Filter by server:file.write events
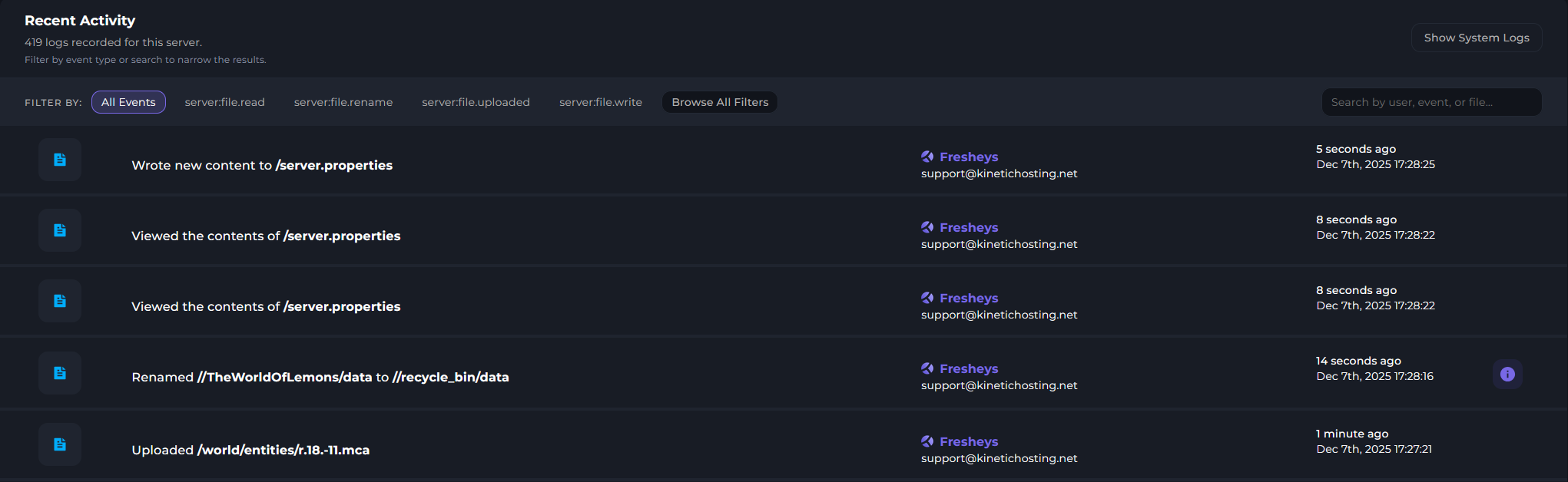1568x482 pixels. click(x=600, y=102)
